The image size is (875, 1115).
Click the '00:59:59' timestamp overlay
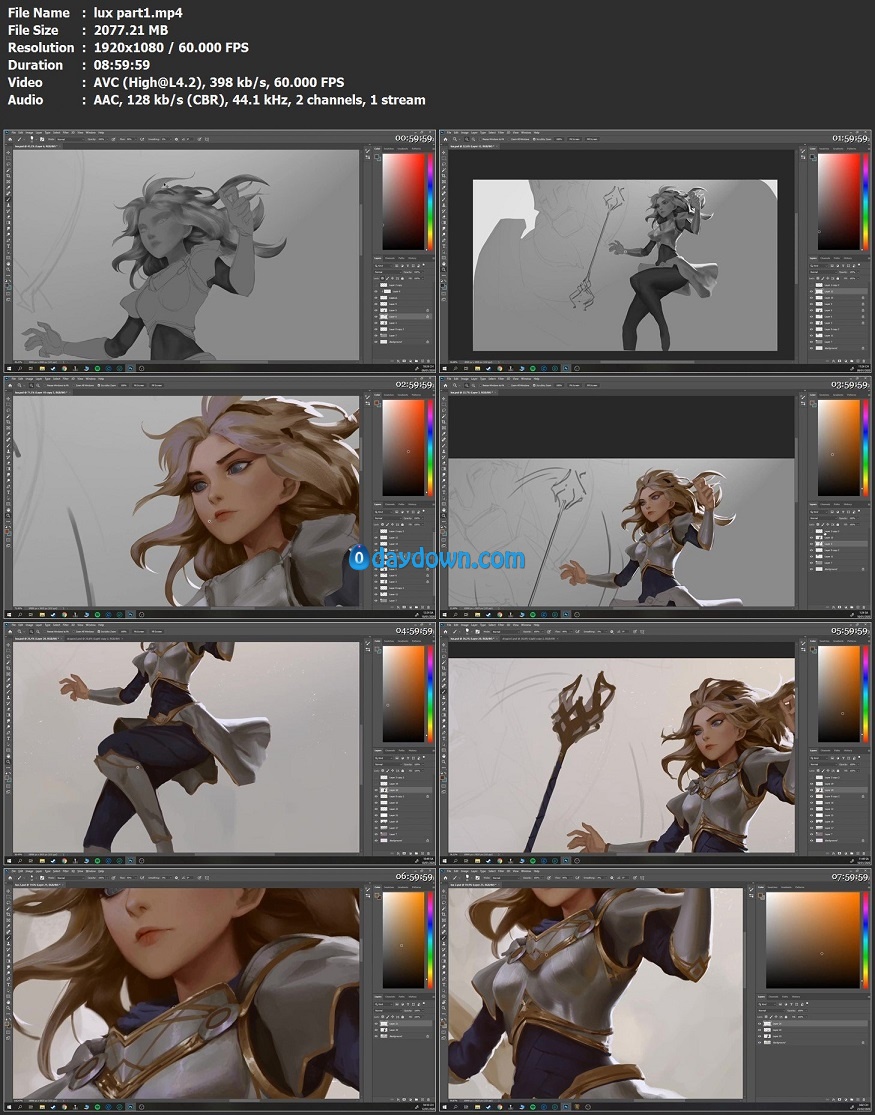[414, 138]
